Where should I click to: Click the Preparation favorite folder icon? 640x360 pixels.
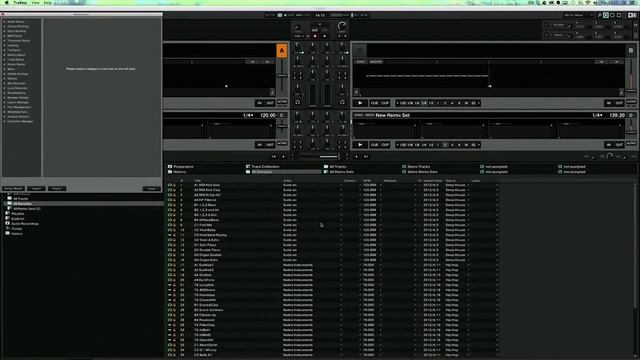[x=170, y=167]
